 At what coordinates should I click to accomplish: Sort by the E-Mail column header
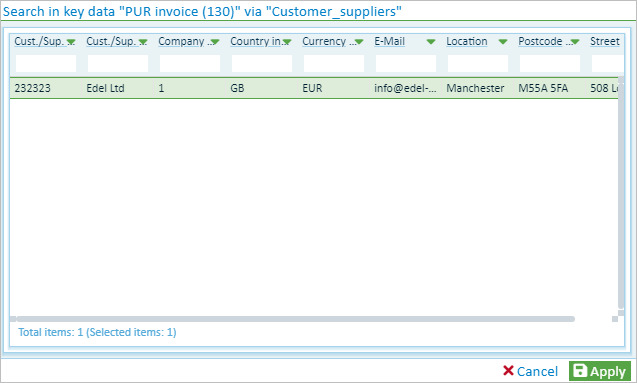[x=390, y=41]
